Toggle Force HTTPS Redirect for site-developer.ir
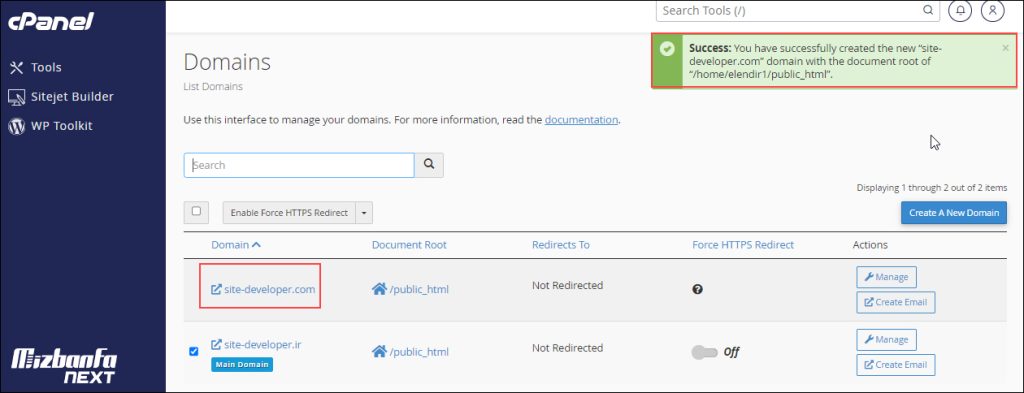This screenshot has height=393, width=1024. (704, 353)
